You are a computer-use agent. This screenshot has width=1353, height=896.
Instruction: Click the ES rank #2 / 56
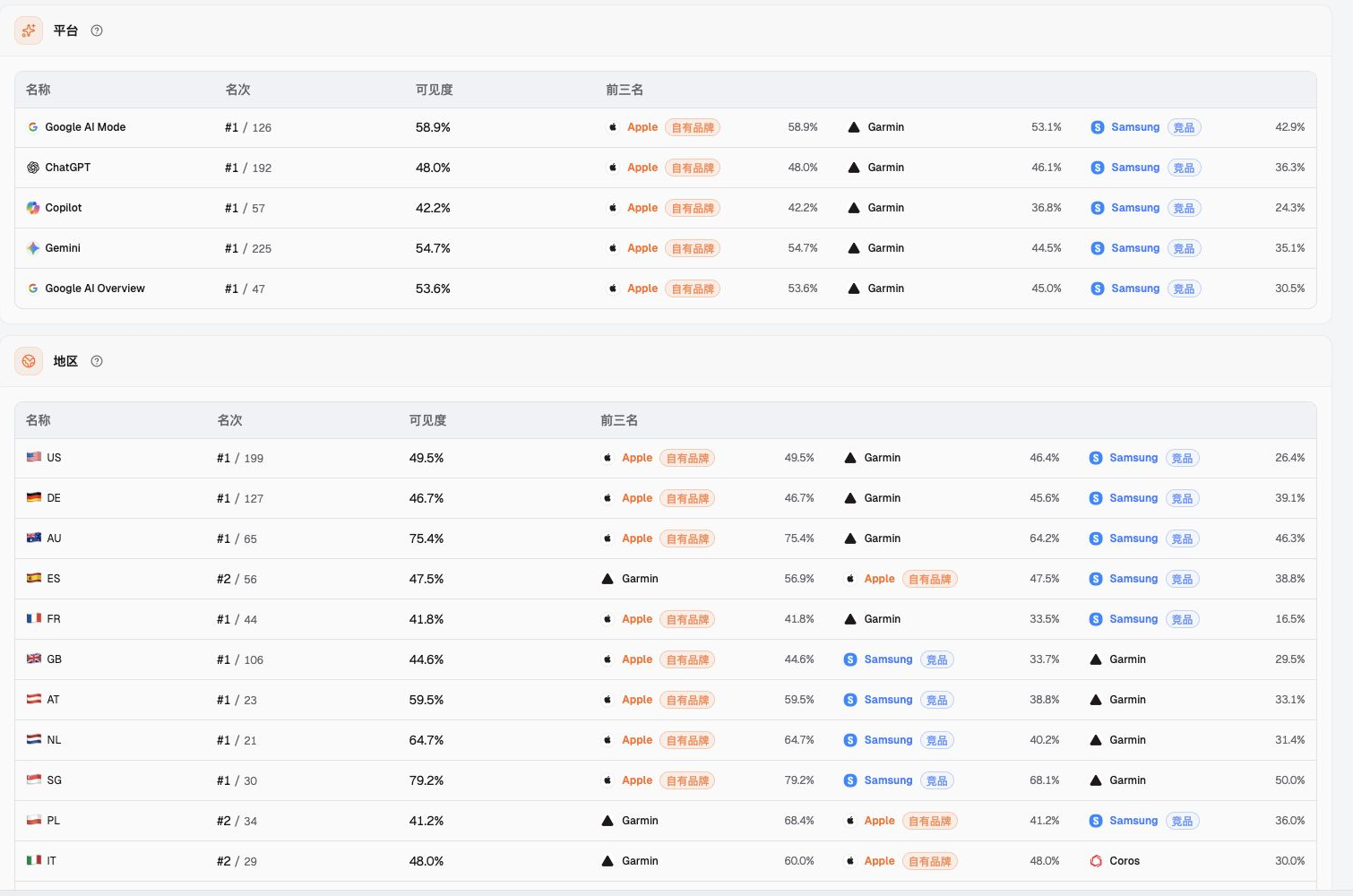[237, 579]
